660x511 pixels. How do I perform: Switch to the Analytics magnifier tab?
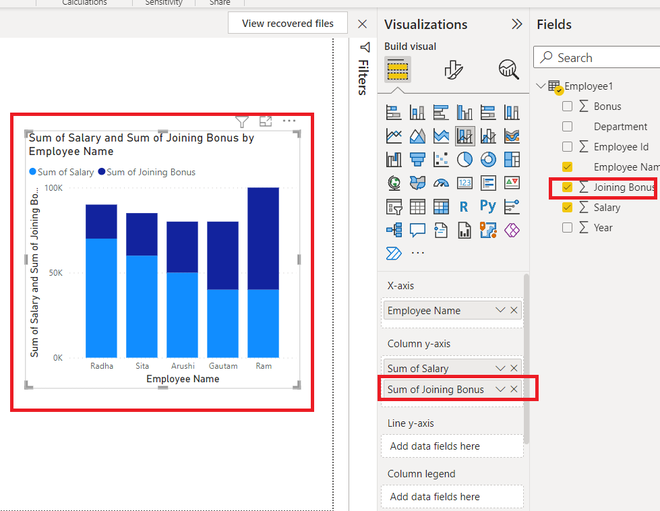pyautogui.click(x=508, y=69)
